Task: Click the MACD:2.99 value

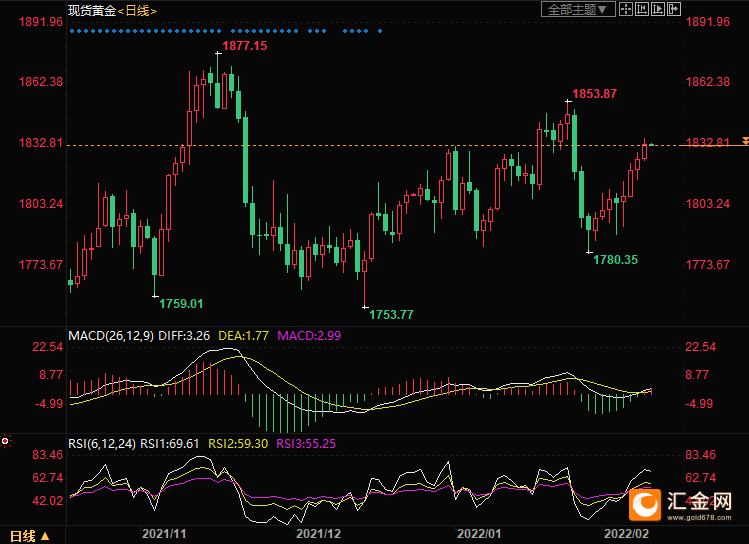Action: 309,336
